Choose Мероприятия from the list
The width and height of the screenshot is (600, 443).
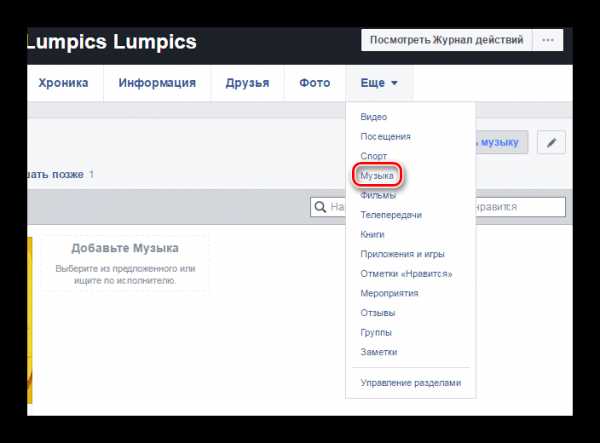389,293
